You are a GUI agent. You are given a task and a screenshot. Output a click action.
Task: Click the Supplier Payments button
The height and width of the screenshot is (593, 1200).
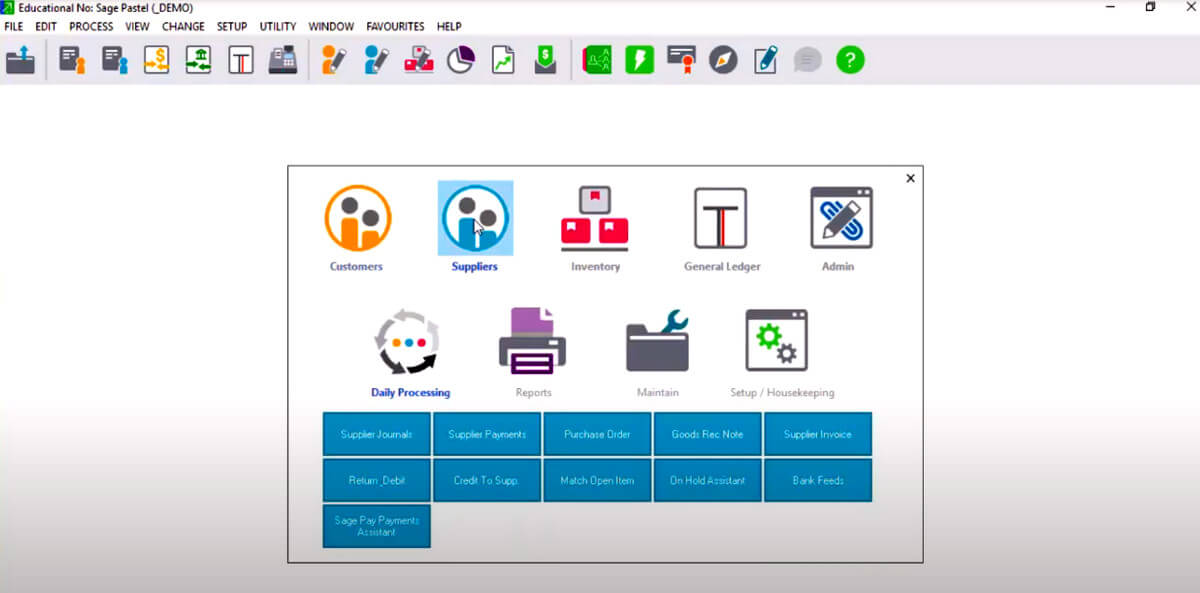click(x=487, y=434)
